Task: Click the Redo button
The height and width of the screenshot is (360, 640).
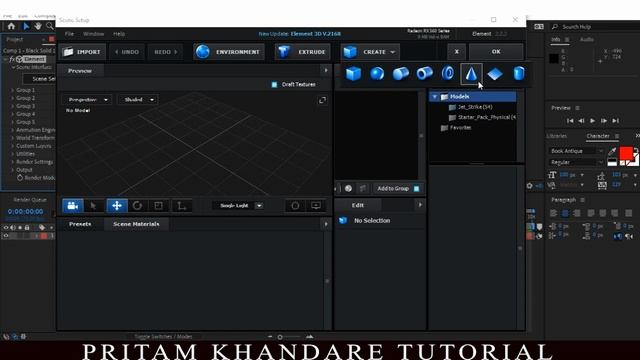Action: (166, 52)
